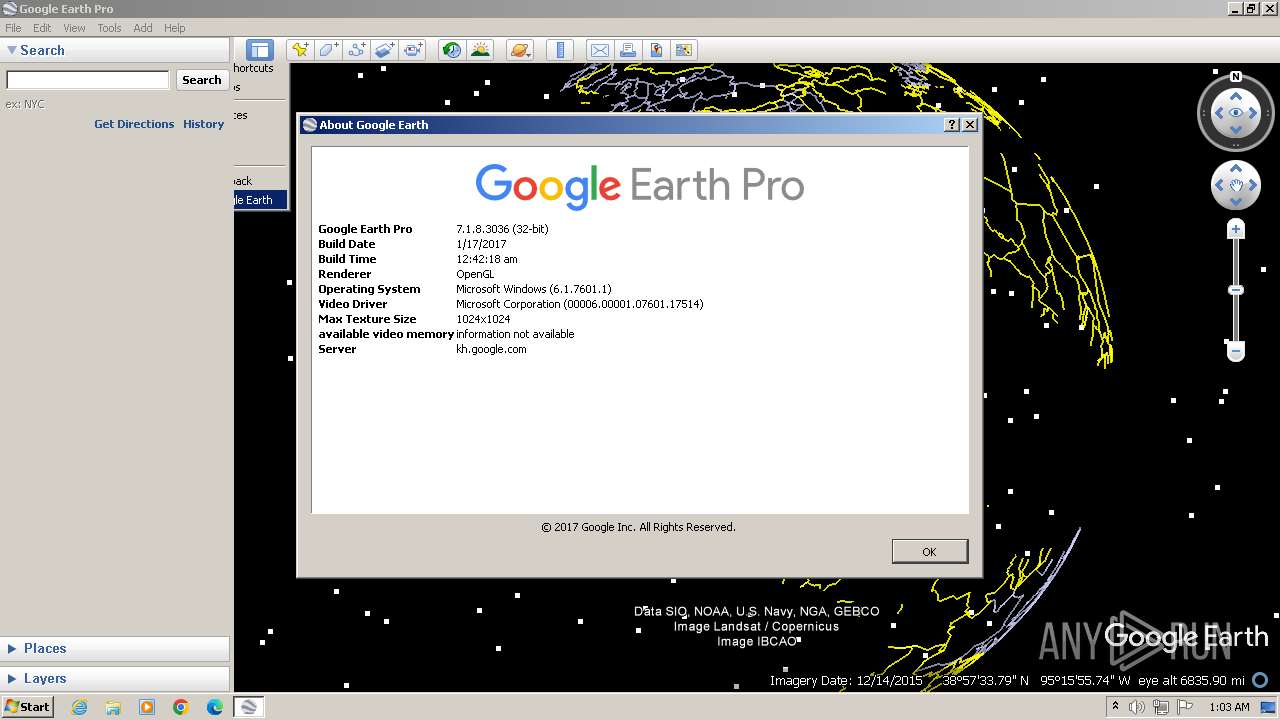Click the zoom in plus button
Screen dimensions: 1280x720
pyautogui.click(x=1236, y=230)
